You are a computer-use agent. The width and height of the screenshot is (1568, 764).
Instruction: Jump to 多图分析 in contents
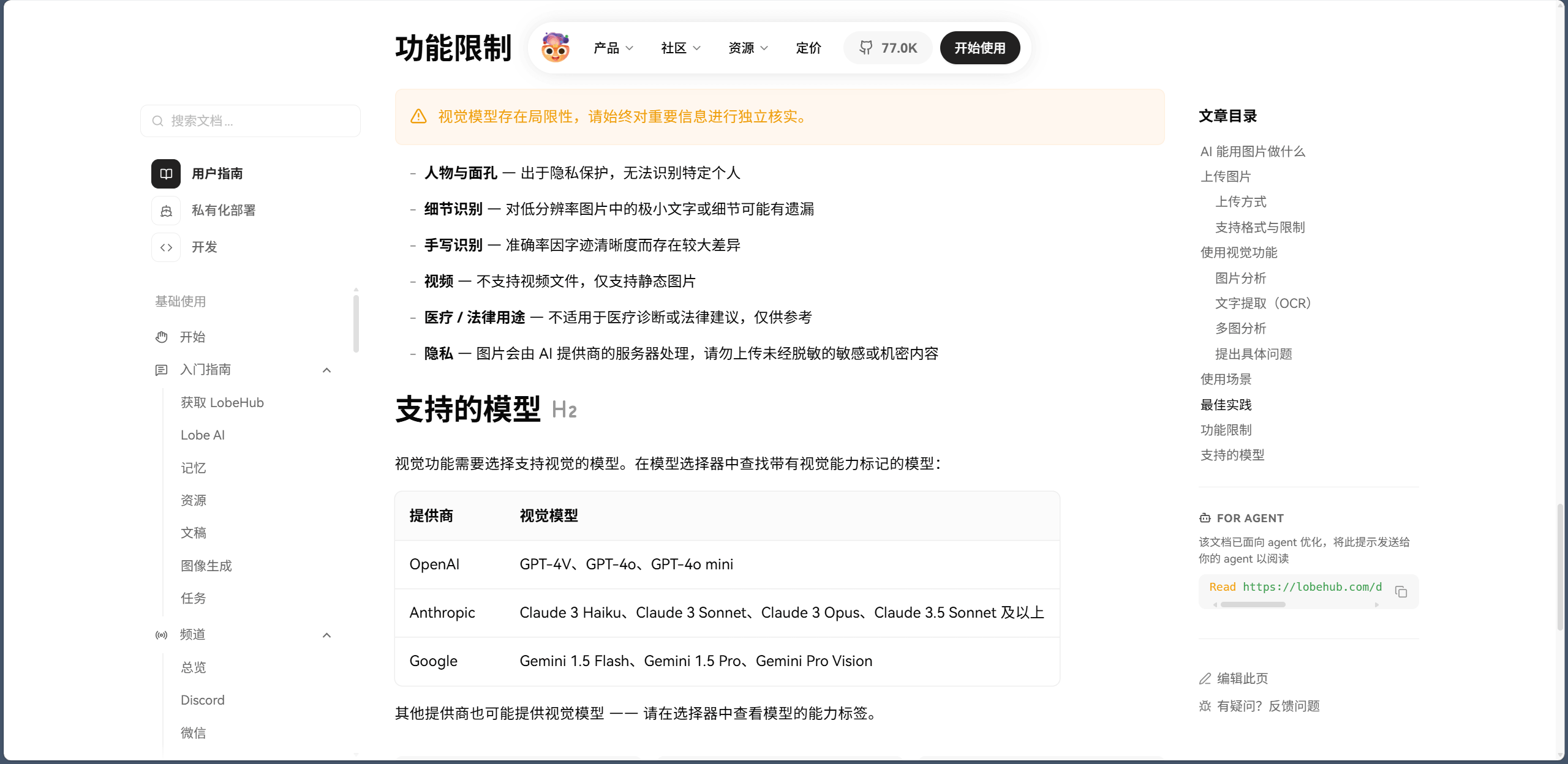[1241, 329]
